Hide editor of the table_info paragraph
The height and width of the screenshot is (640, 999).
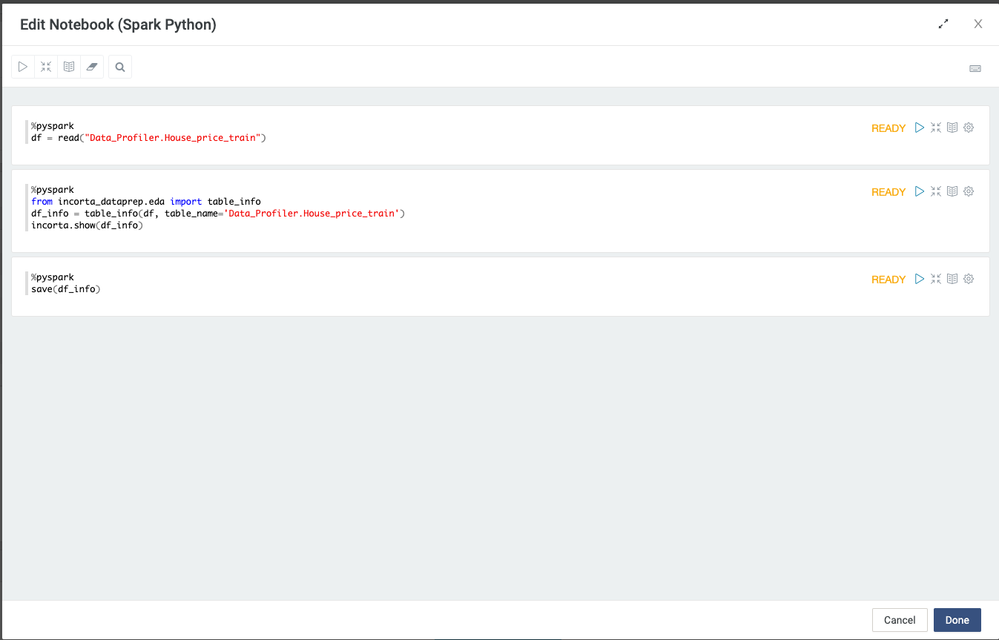pyautogui.click(x=936, y=192)
